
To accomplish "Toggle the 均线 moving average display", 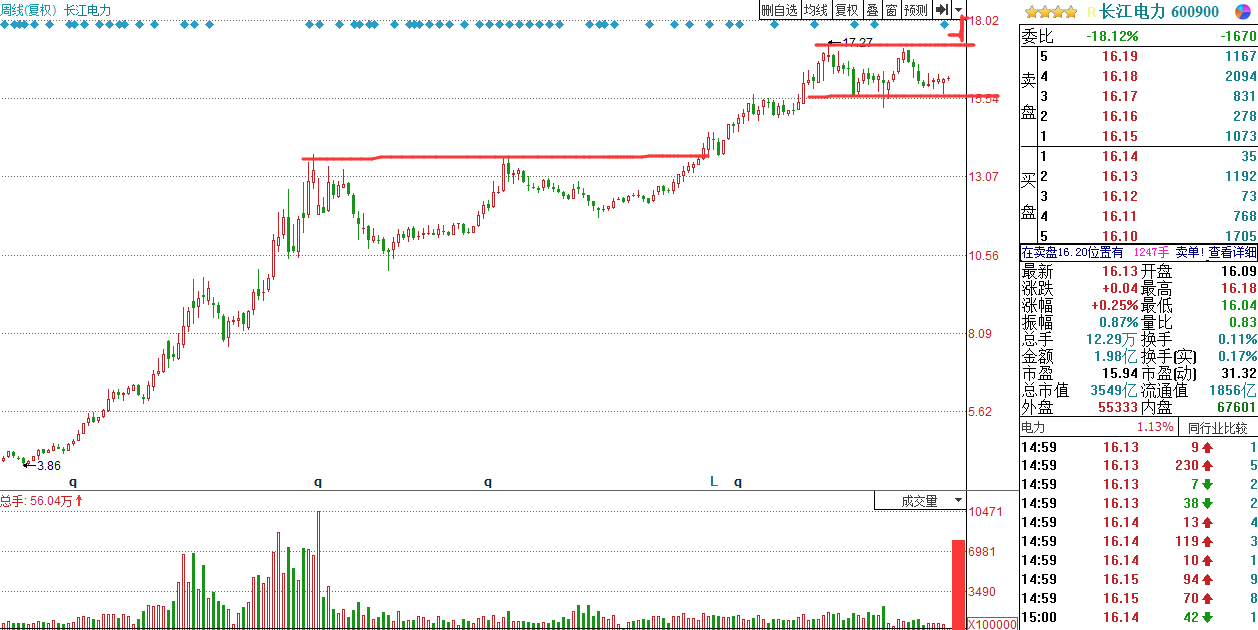I will point(816,10).
